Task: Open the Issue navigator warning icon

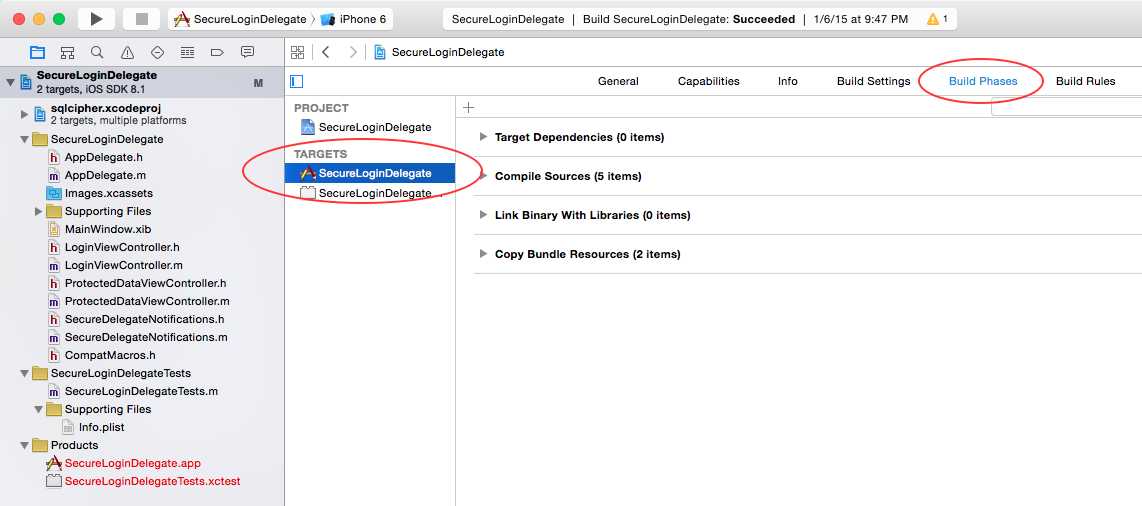Action: coord(127,52)
